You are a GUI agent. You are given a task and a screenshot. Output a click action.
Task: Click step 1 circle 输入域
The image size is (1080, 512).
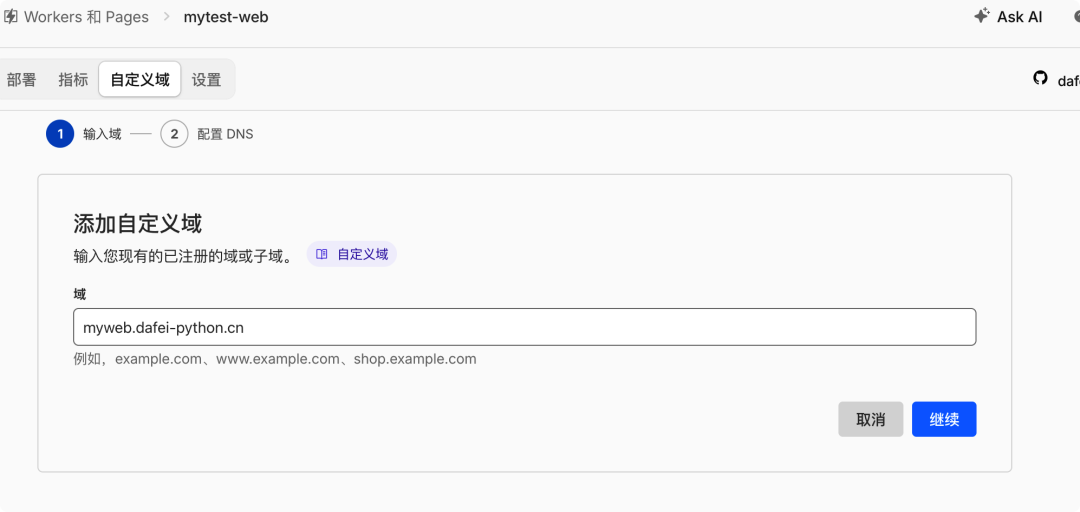click(60, 134)
